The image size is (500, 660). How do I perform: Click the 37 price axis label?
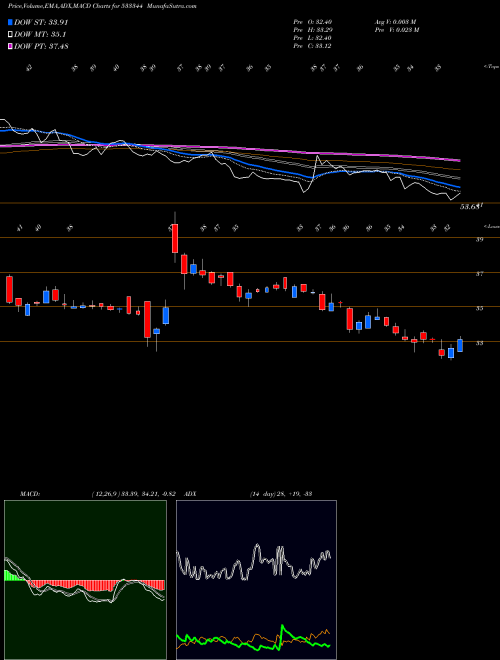click(x=480, y=274)
